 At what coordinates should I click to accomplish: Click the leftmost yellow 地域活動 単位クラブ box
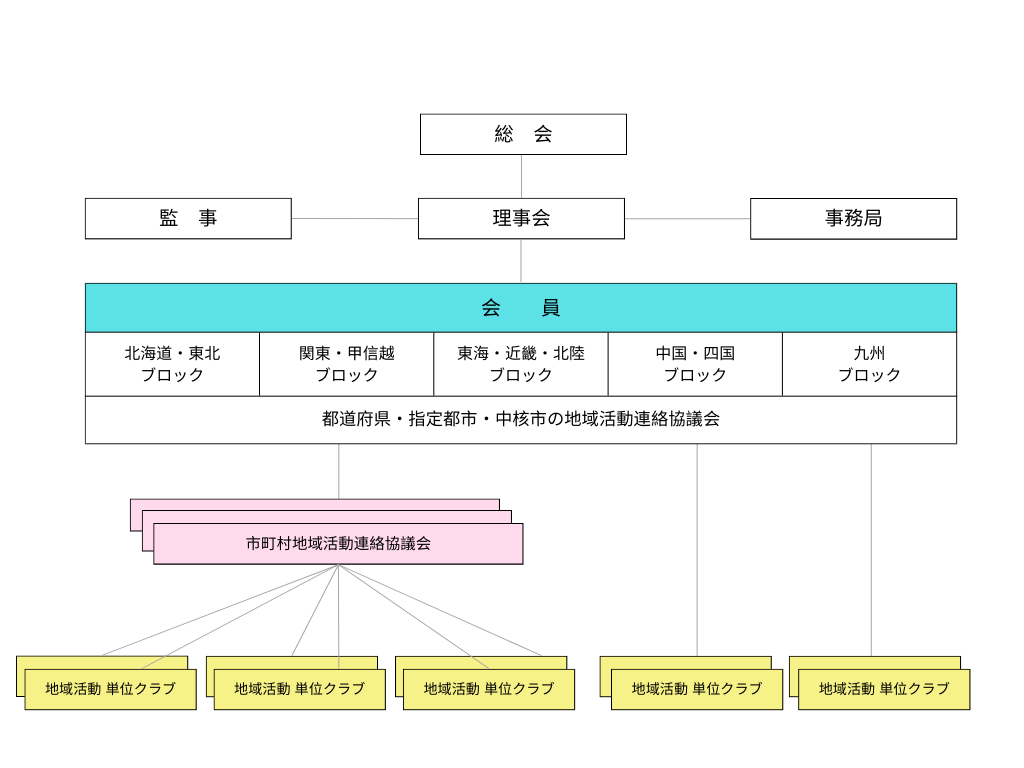(110, 689)
